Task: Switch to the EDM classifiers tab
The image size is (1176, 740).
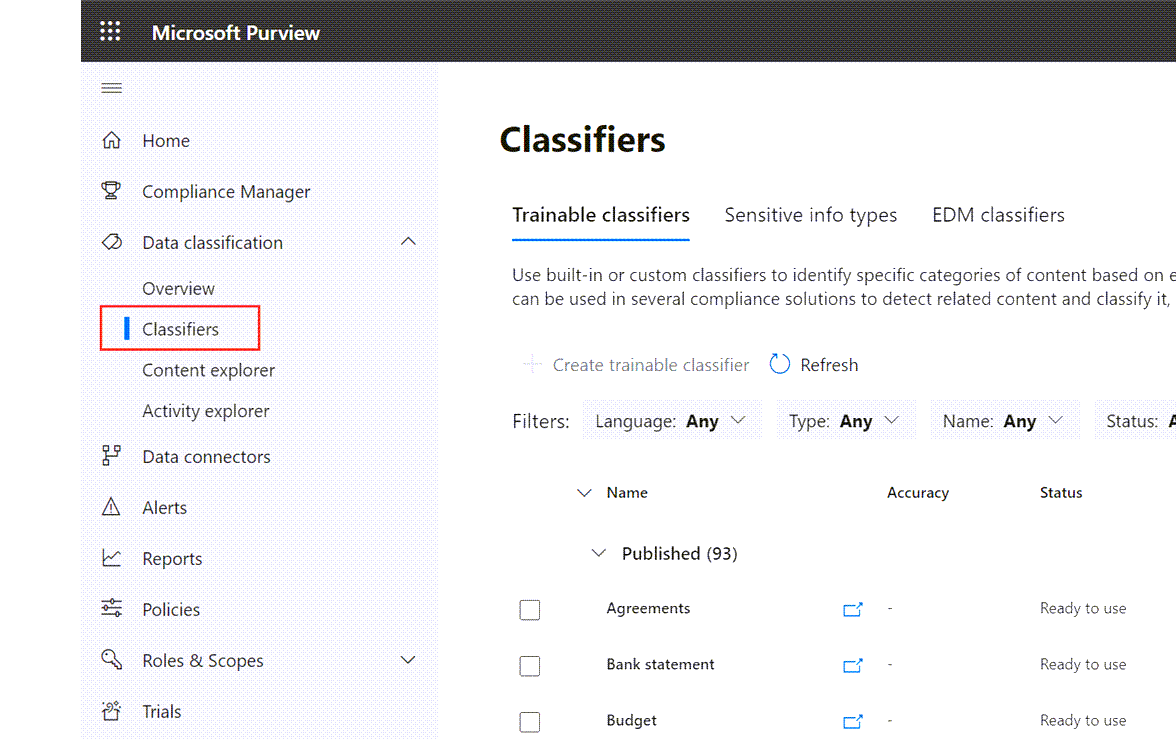Action: 998,215
